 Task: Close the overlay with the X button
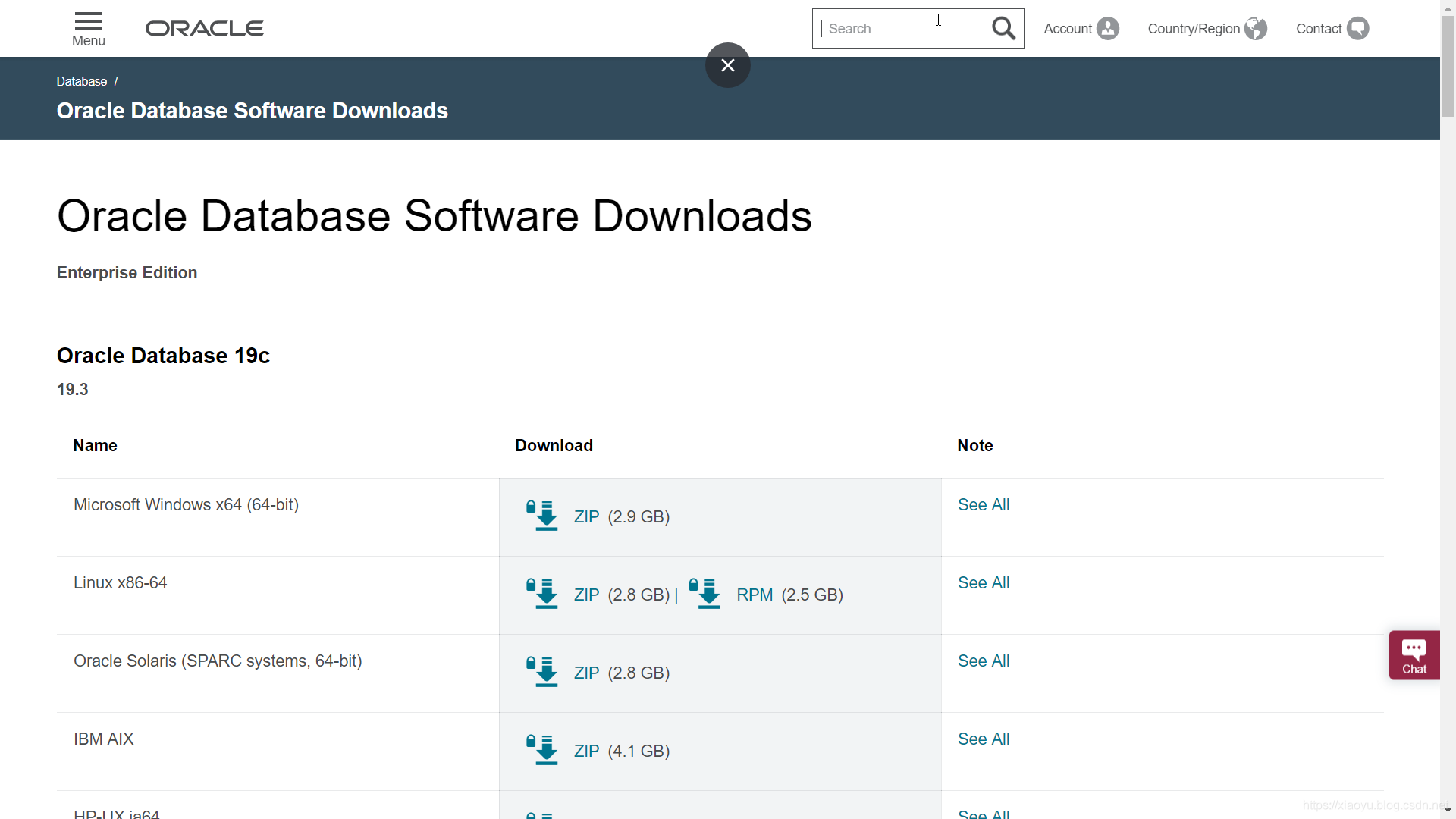pyautogui.click(x=728, y=65)
